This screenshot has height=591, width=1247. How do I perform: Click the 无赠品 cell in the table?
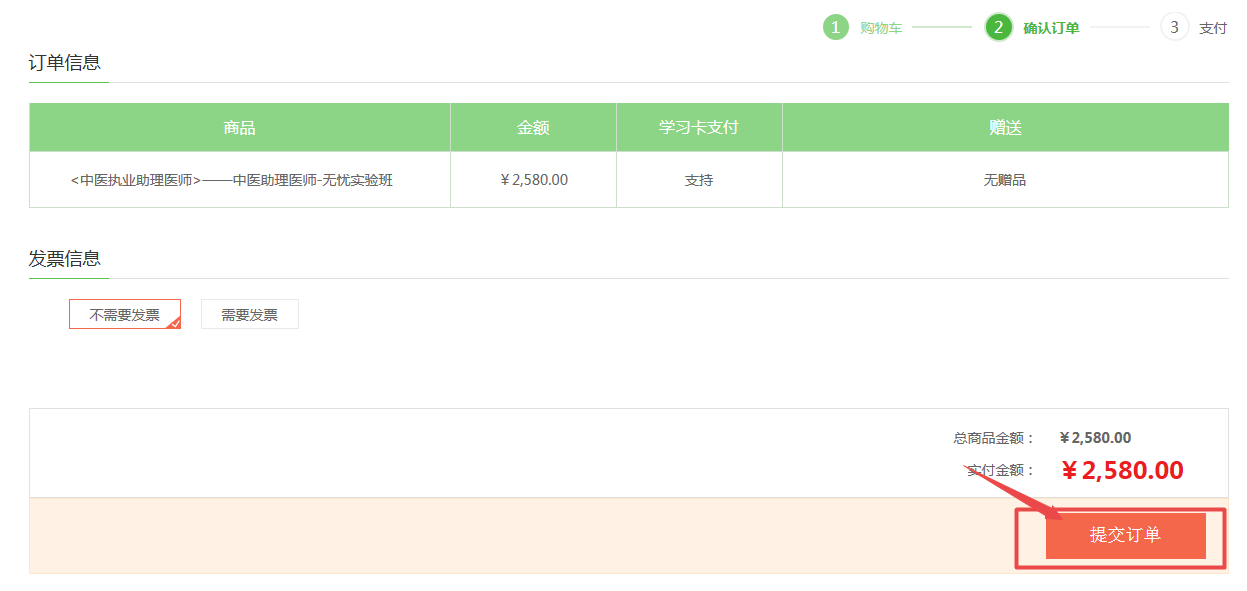click(x=1005, y=180)
